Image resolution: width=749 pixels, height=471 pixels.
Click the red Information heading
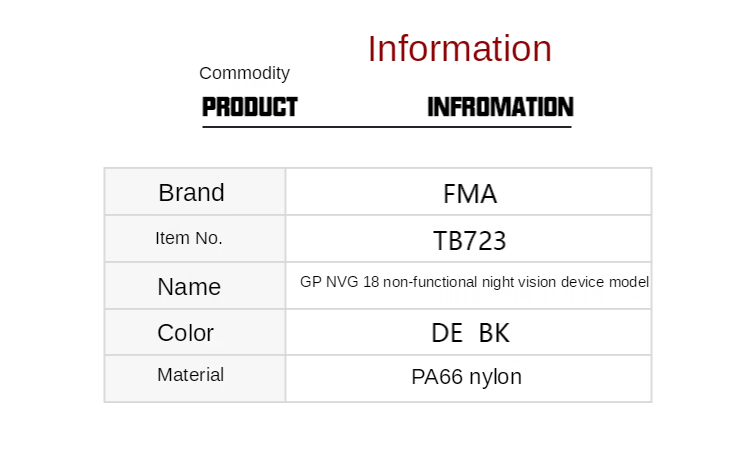[459, 49]
